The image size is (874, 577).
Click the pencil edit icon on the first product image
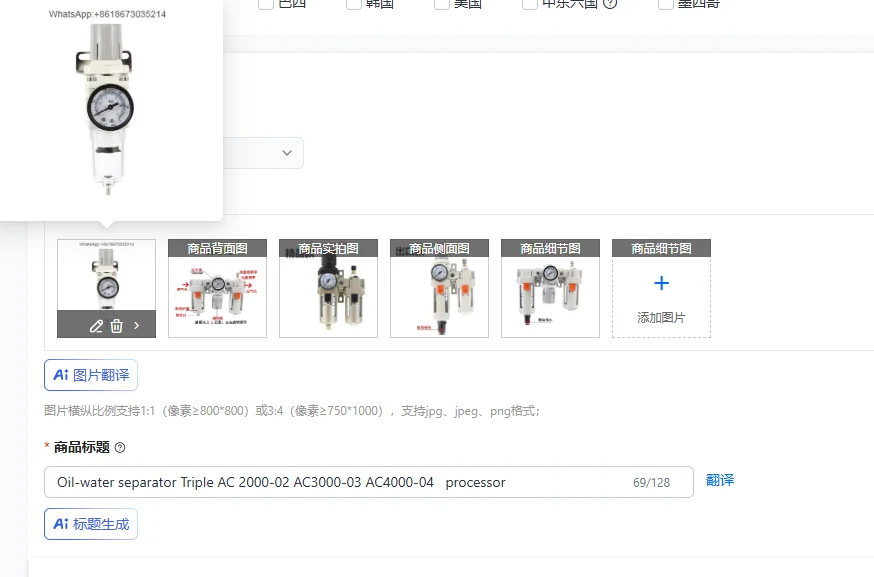point(96,326)
